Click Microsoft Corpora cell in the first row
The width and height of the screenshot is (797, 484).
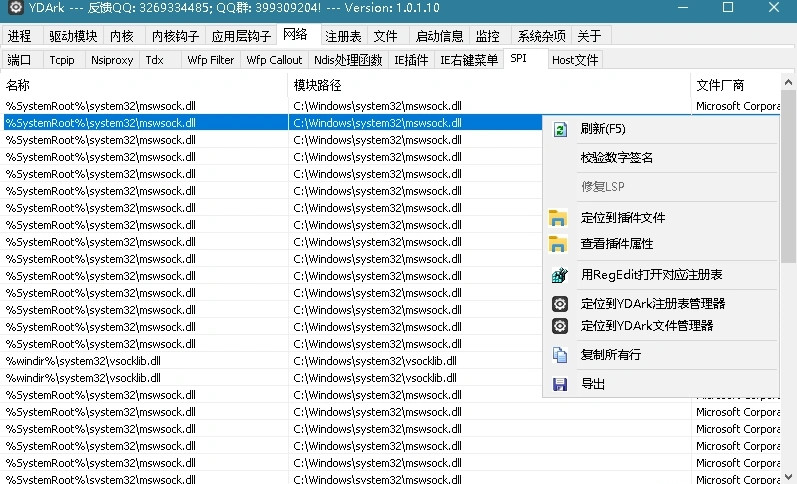737,106
